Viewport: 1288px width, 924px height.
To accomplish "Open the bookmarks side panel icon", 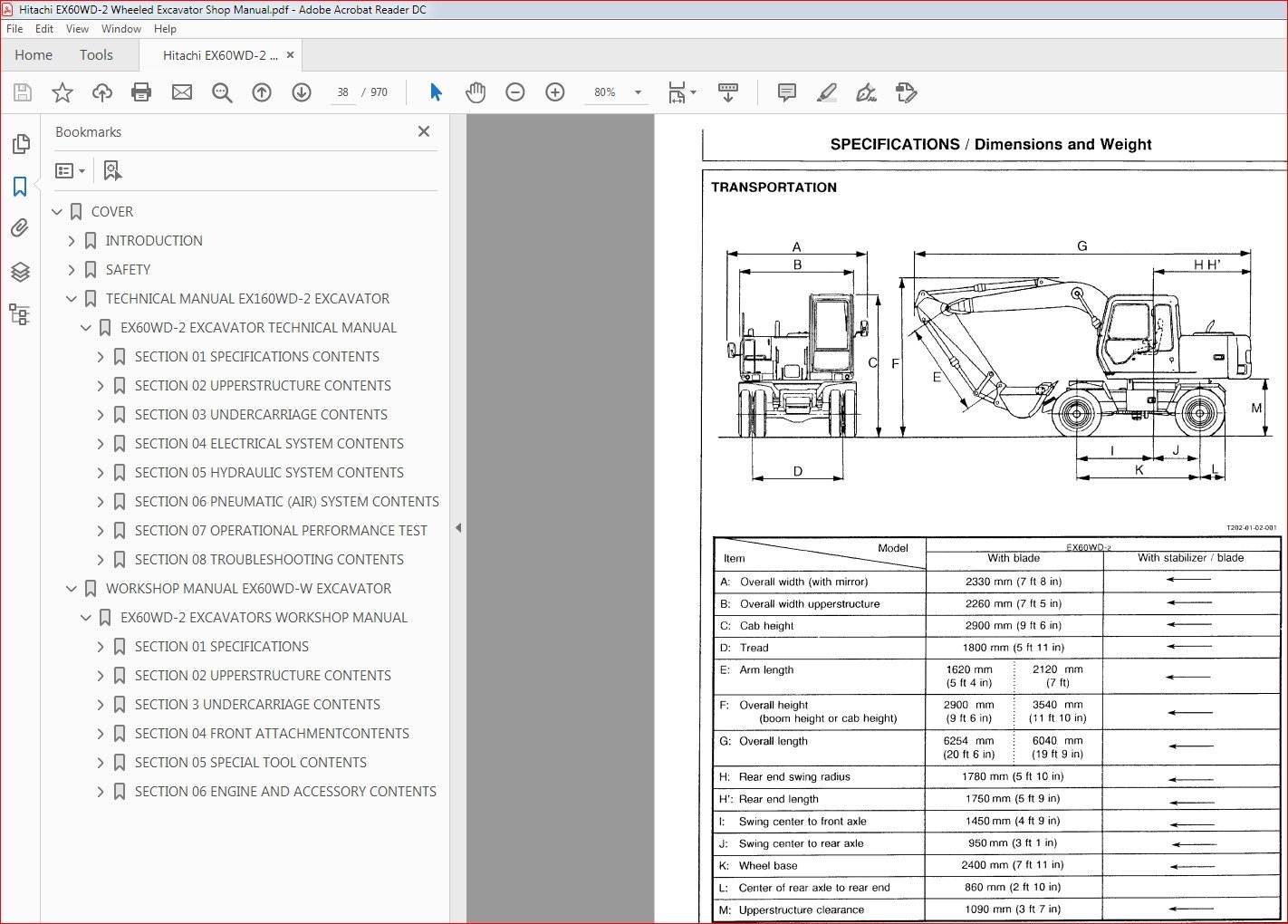I will [20, 187].
